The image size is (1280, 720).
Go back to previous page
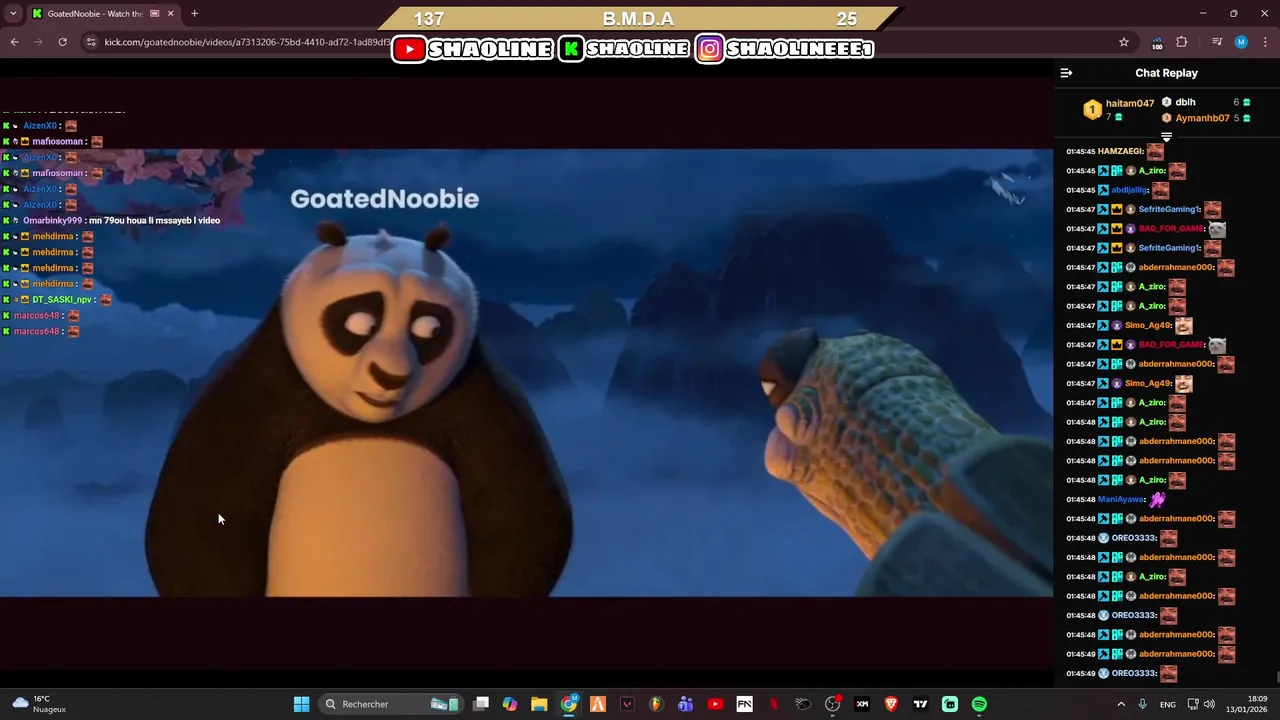click(x=14, y=42)
